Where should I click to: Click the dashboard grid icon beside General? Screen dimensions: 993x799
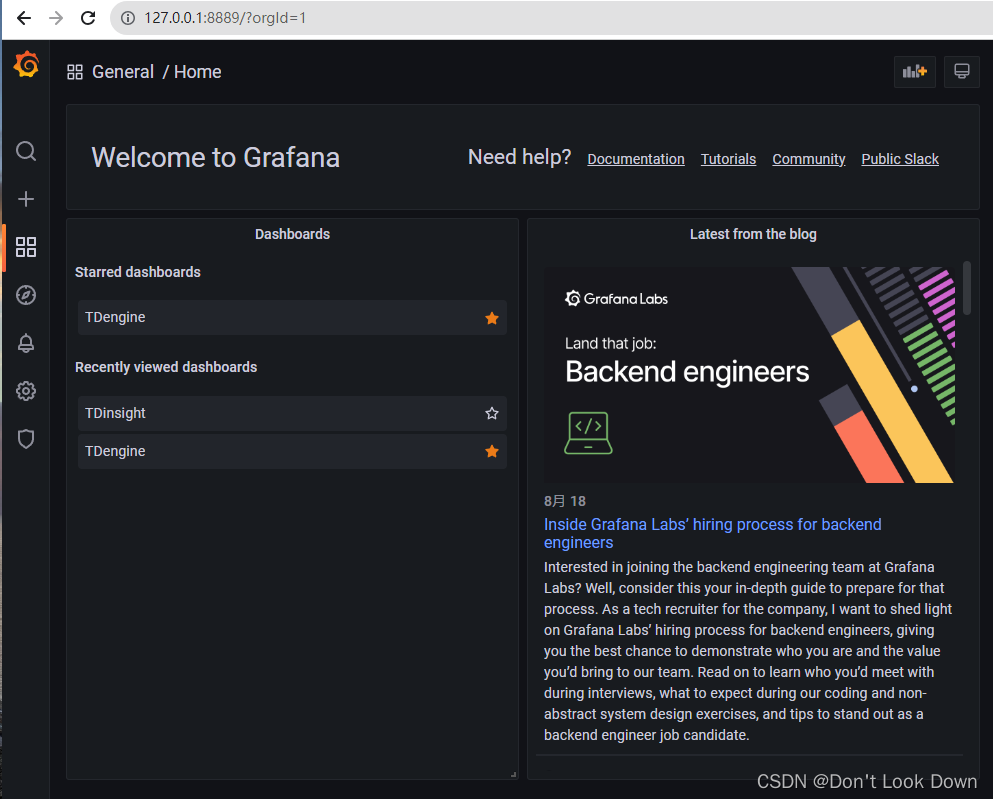click(x=75, y=72)
